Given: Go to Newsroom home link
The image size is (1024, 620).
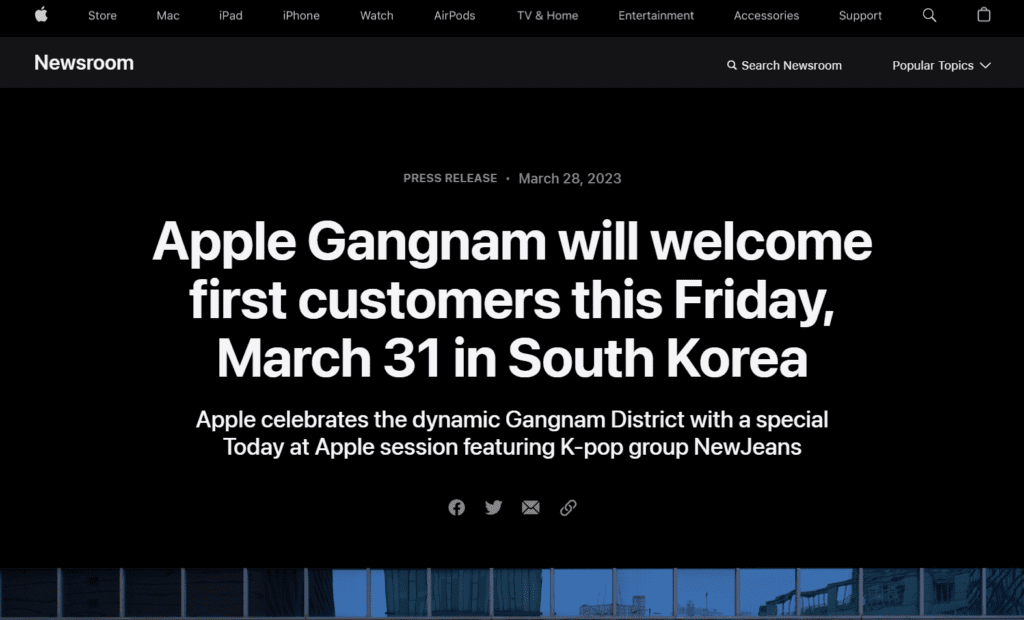Looking at the screenshot, I should (x=84, y=63).
